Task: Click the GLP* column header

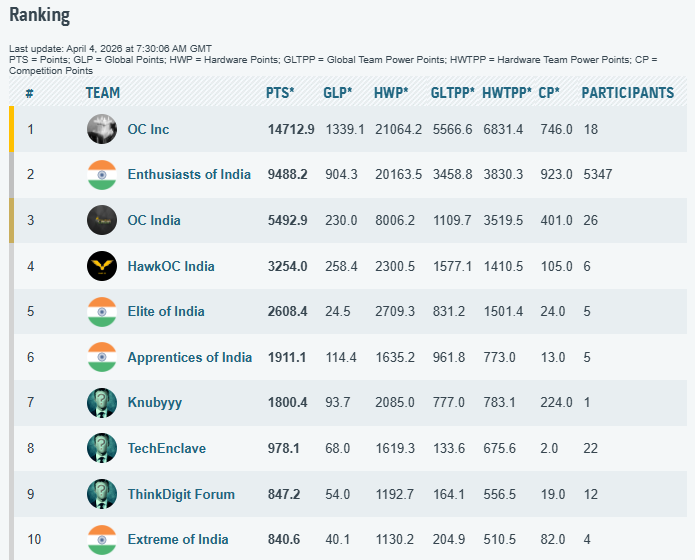Action: [338, 93]
